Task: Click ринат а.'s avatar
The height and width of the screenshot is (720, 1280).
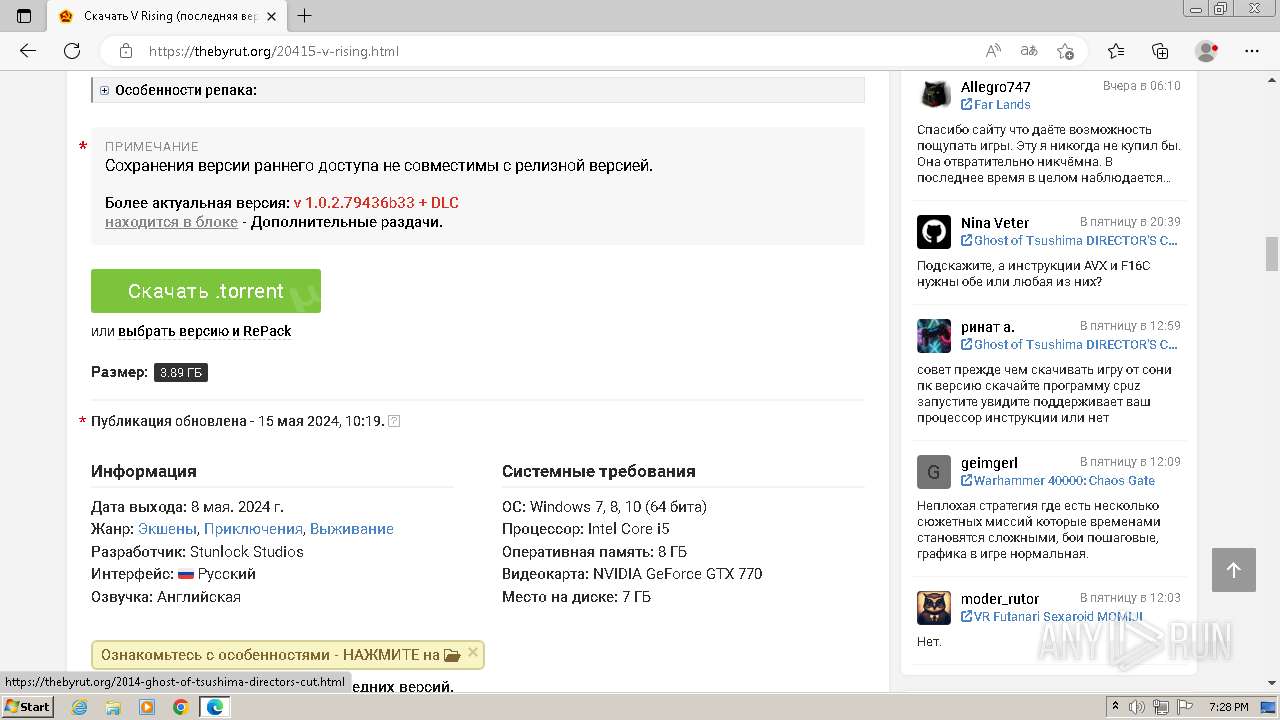Action: 934,335
